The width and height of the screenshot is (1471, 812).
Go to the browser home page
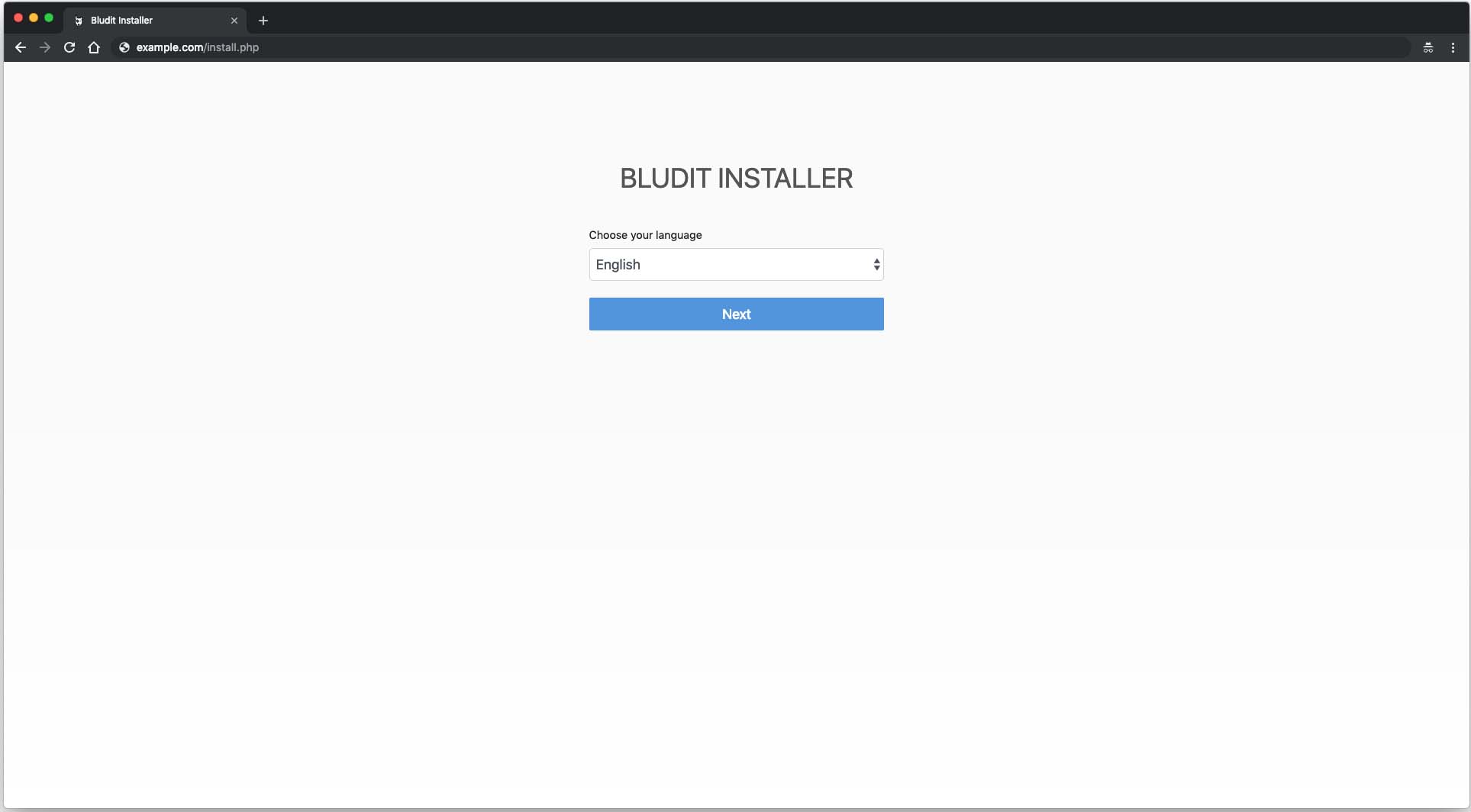(x=94, y=47)
